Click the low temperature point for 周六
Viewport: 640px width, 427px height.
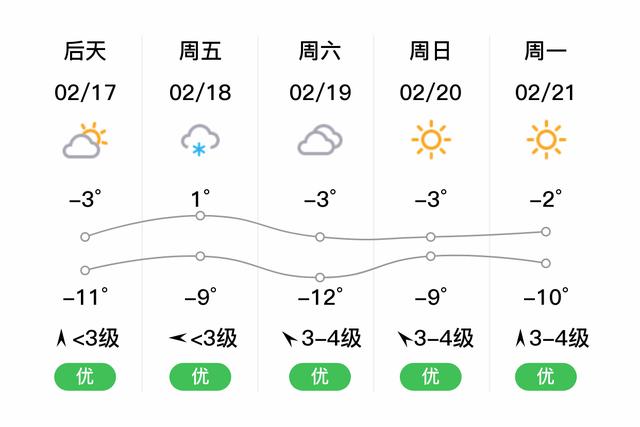coord(320,278)
